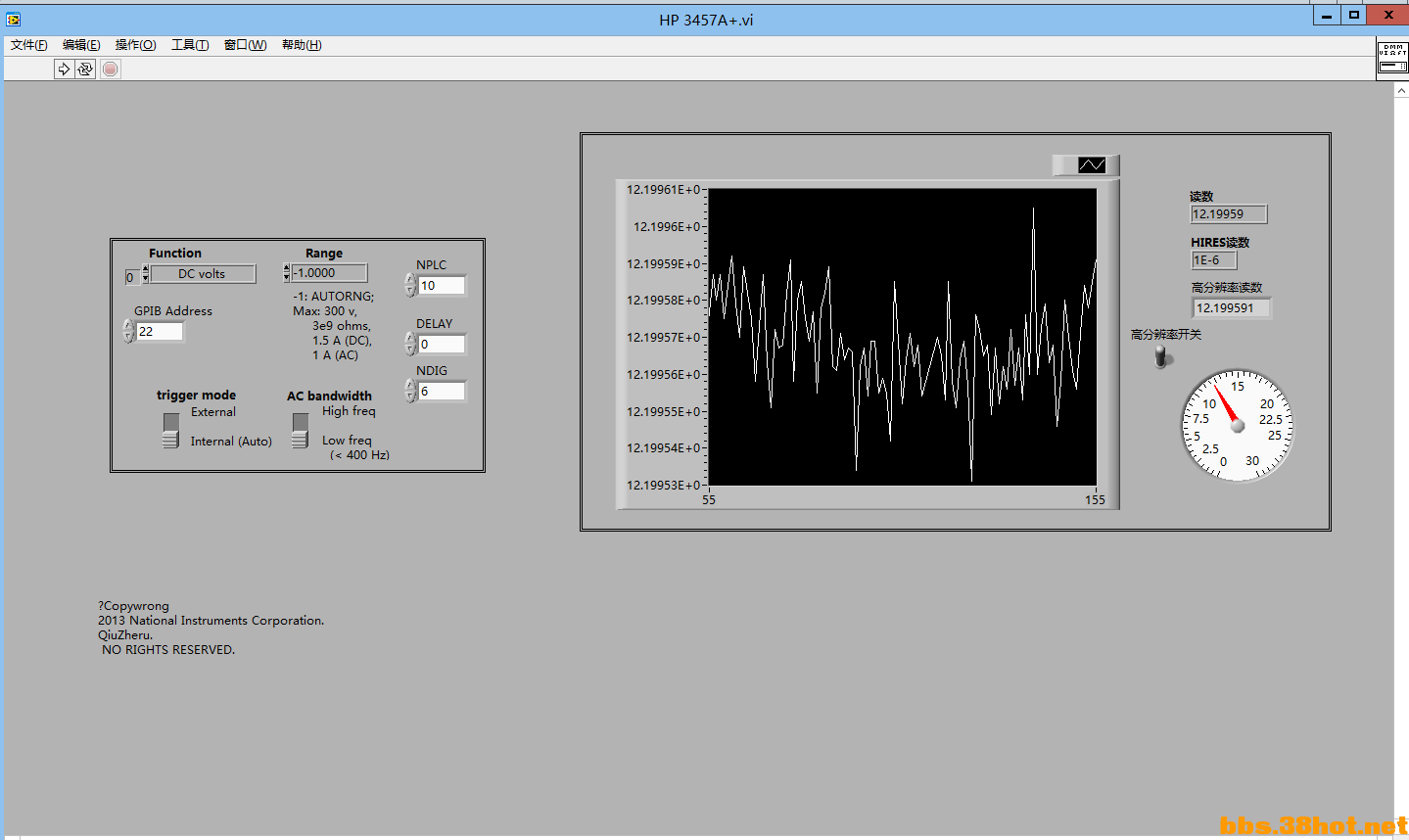
Task: Click the NPLC stepper arrows
Action: click(x=411, y=285)
